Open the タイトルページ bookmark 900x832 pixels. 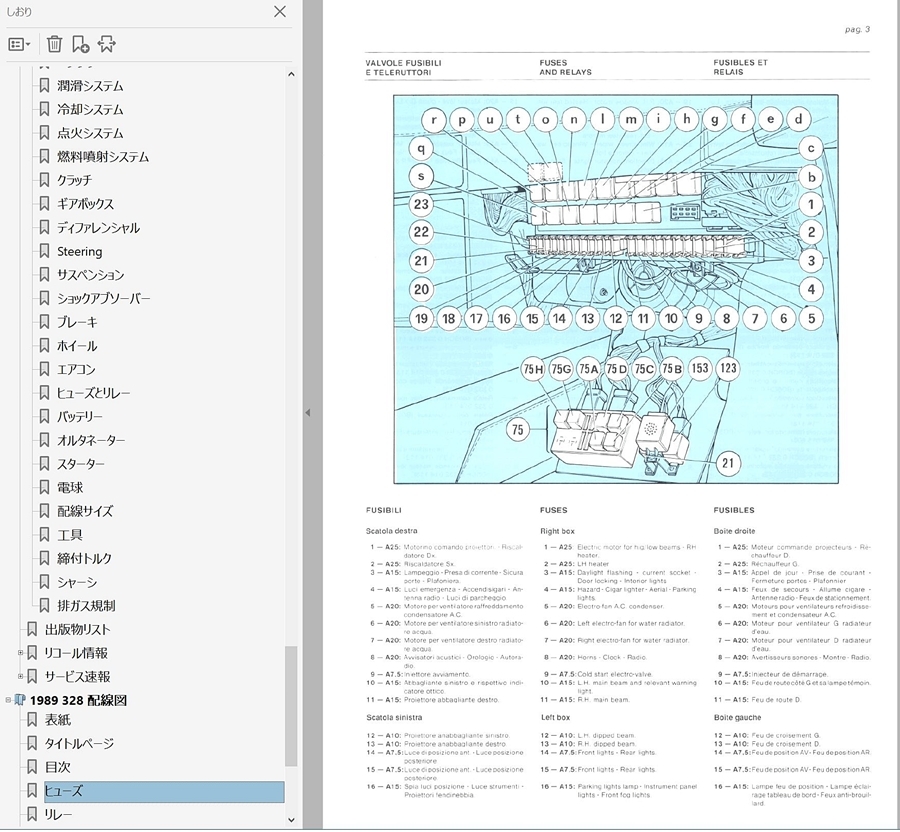79,743
